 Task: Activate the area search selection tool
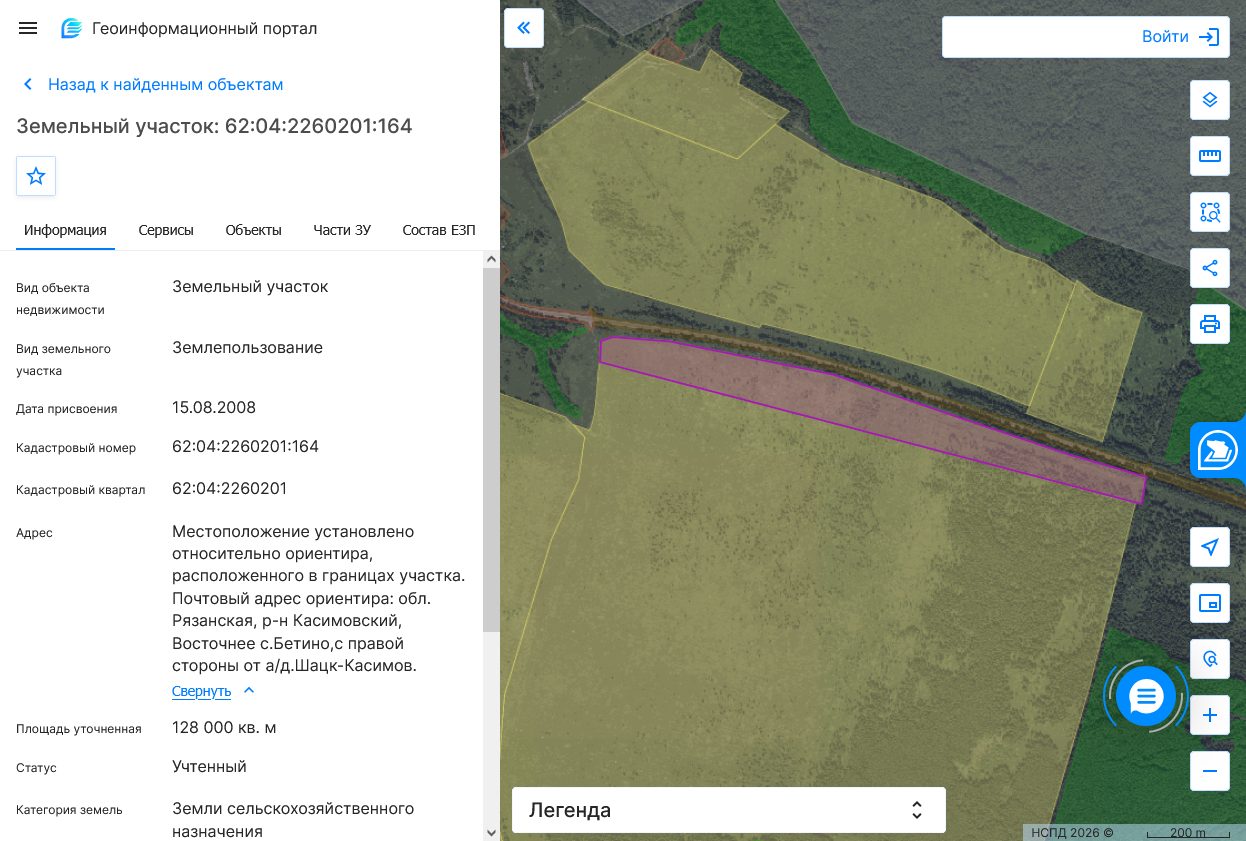1210,212
